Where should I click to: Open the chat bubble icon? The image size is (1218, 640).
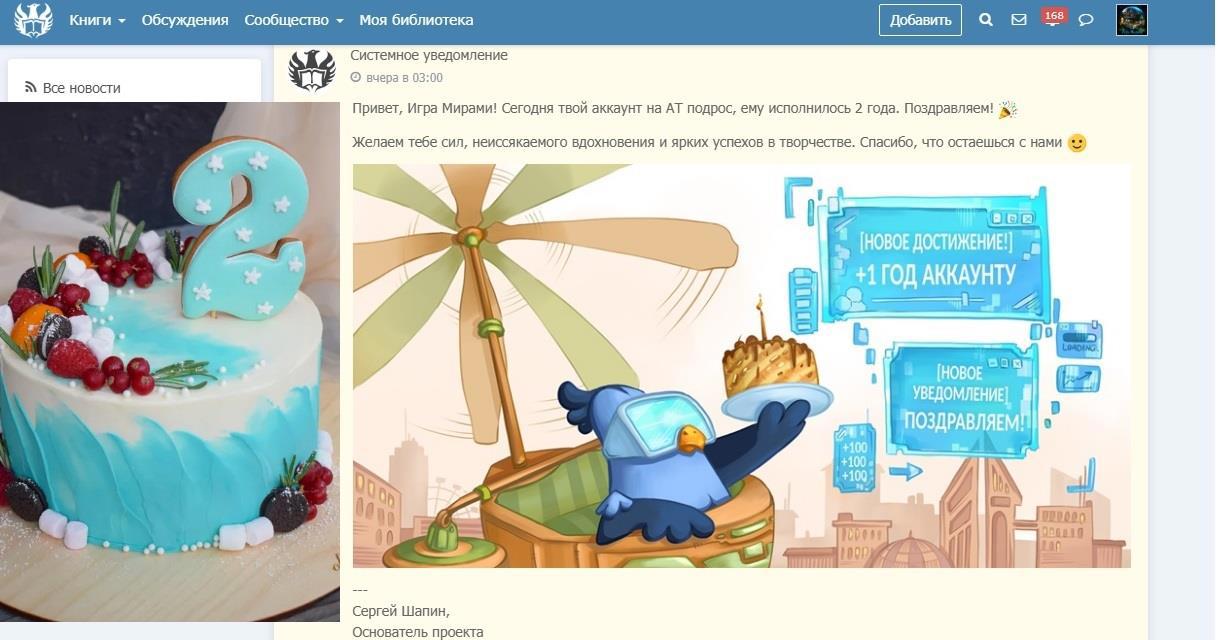(1086, 20)
